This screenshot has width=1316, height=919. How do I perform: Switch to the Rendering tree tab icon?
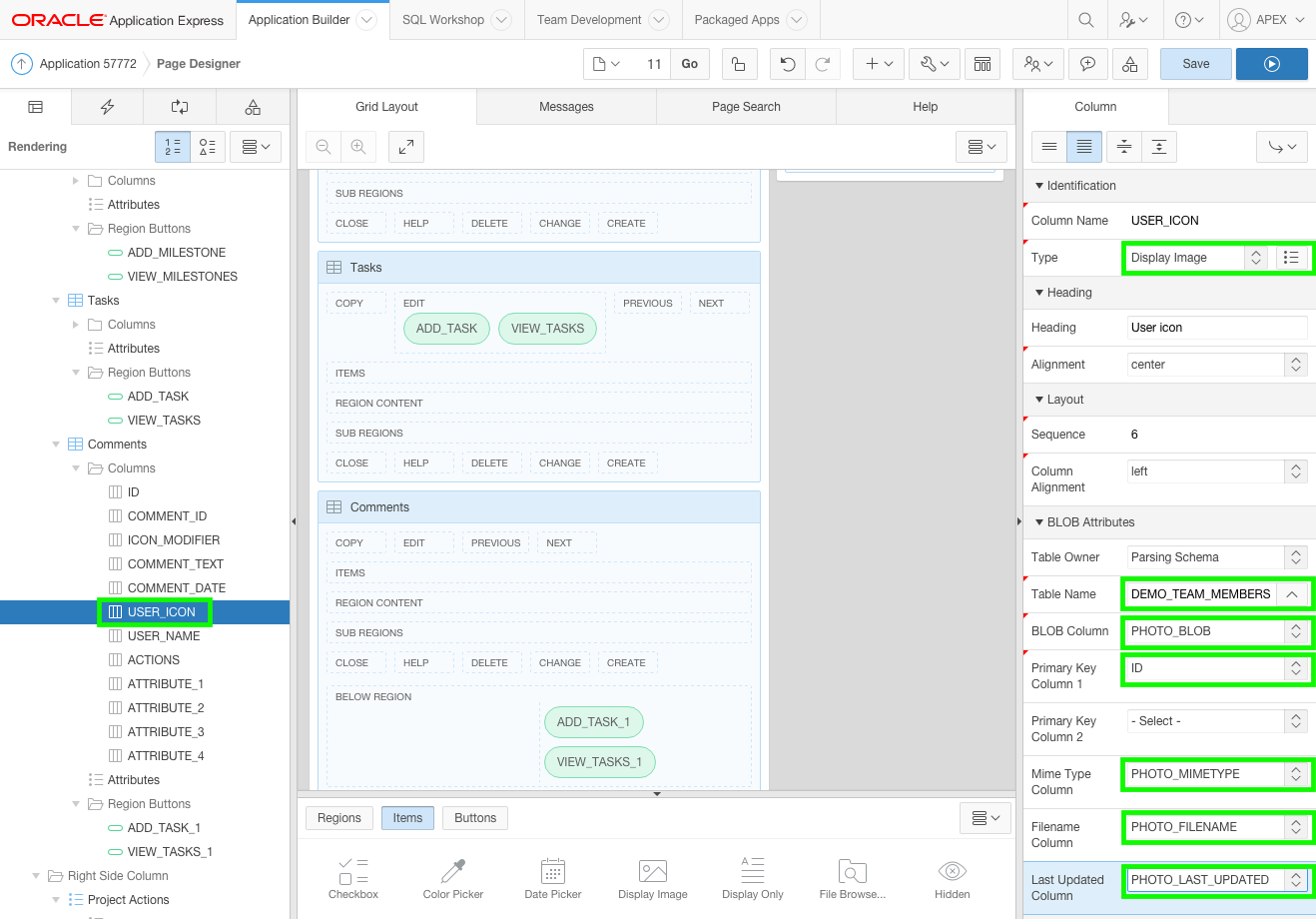(x=36, y=107)
